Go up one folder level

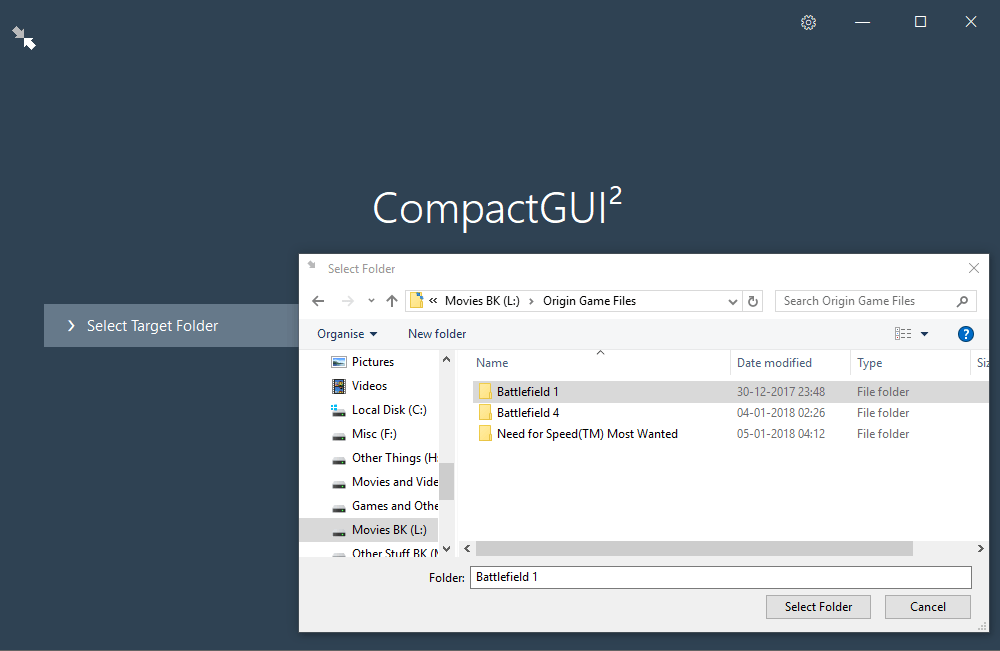(x=392, y=301)
